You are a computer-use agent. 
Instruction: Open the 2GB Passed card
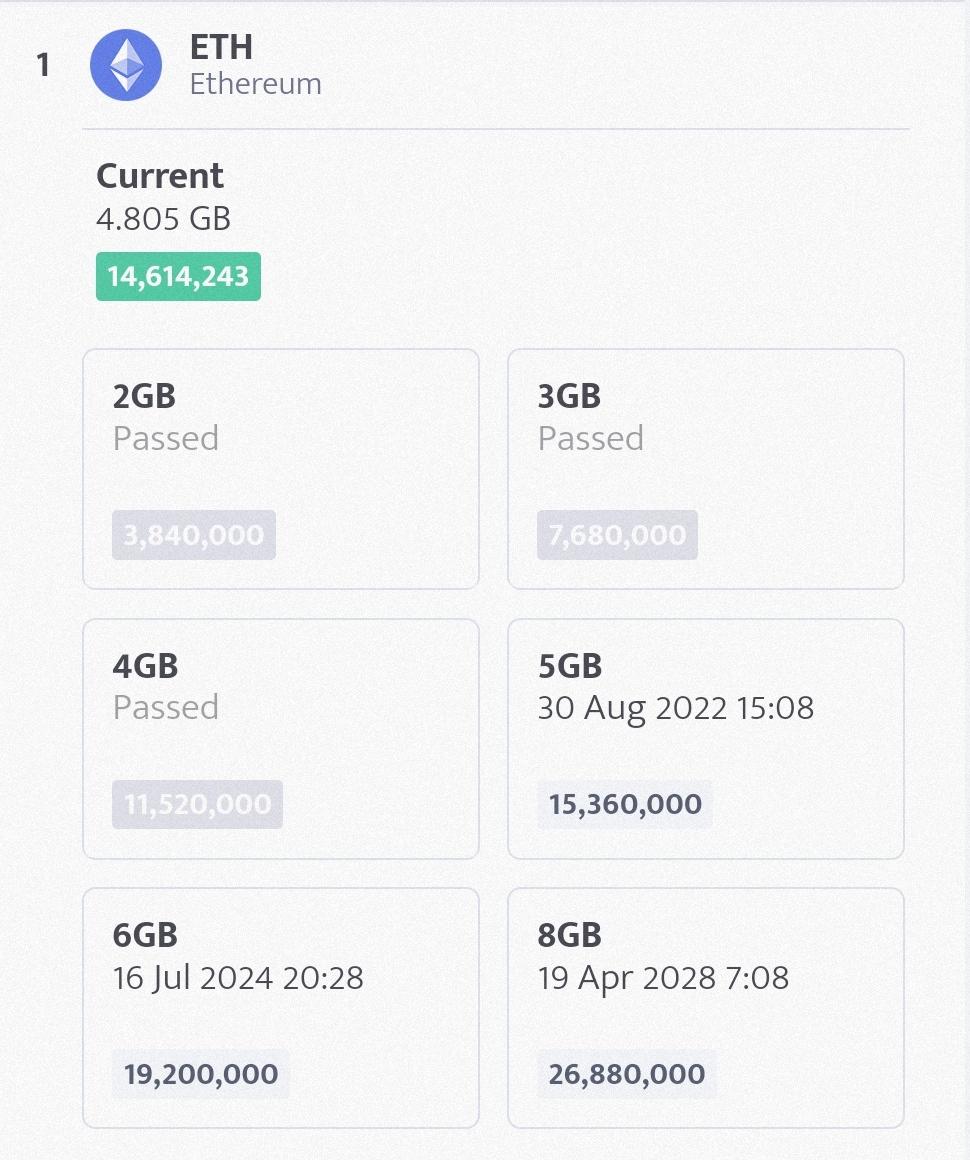(281, 469)
